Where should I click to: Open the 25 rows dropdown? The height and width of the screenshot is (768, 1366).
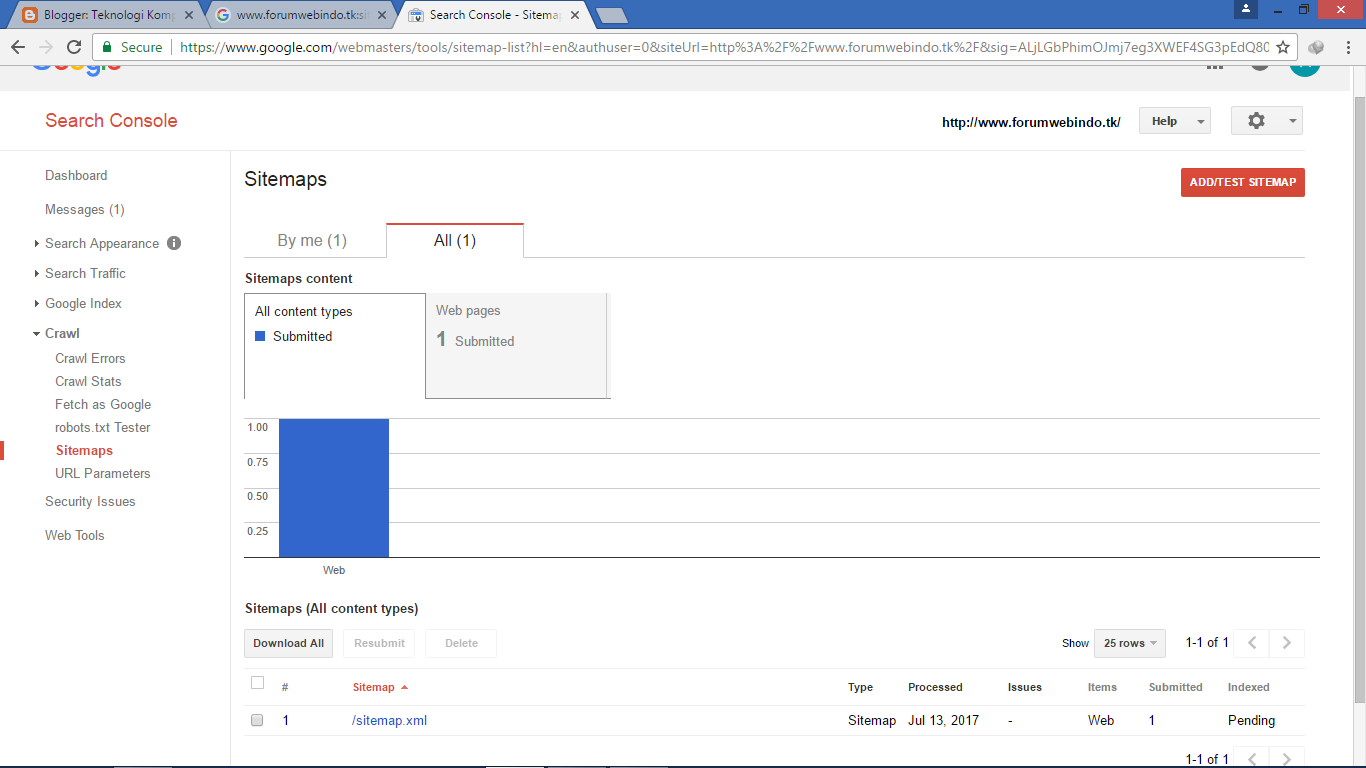click(x=1130, y=643)
